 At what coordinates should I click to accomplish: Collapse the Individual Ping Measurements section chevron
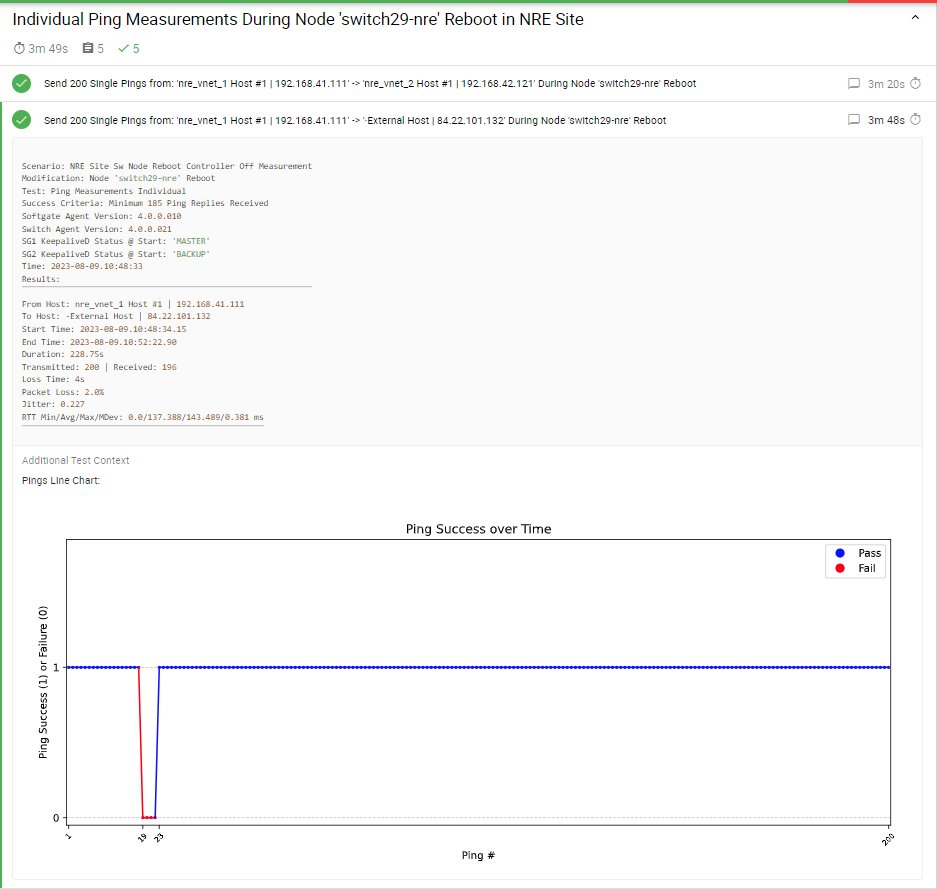point(915,18)
